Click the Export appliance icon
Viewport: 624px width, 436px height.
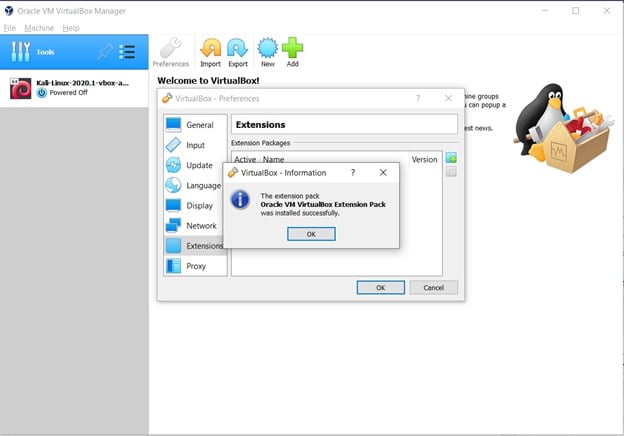(x=238, y=53)
